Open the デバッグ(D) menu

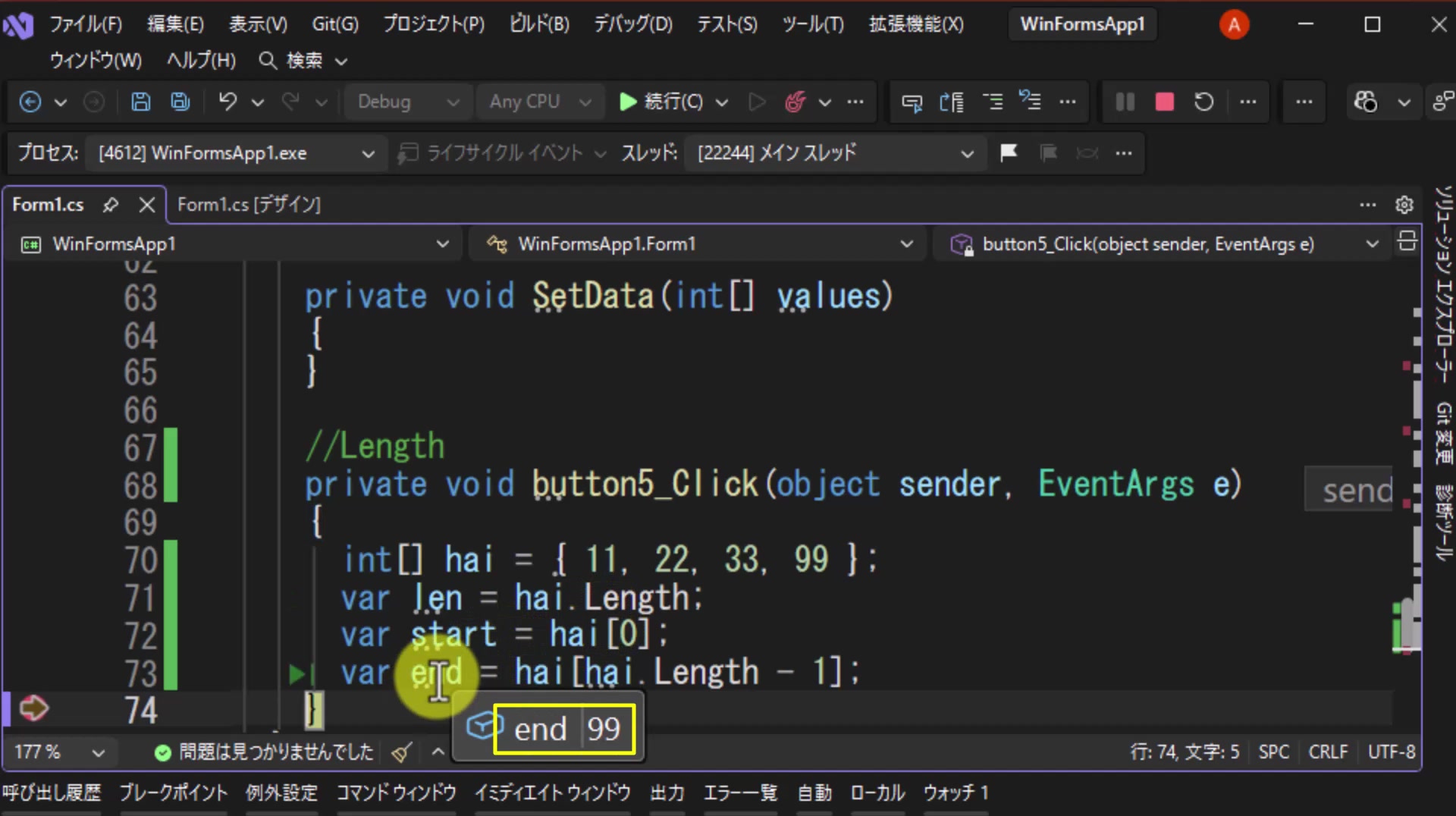tap(633, 24)
